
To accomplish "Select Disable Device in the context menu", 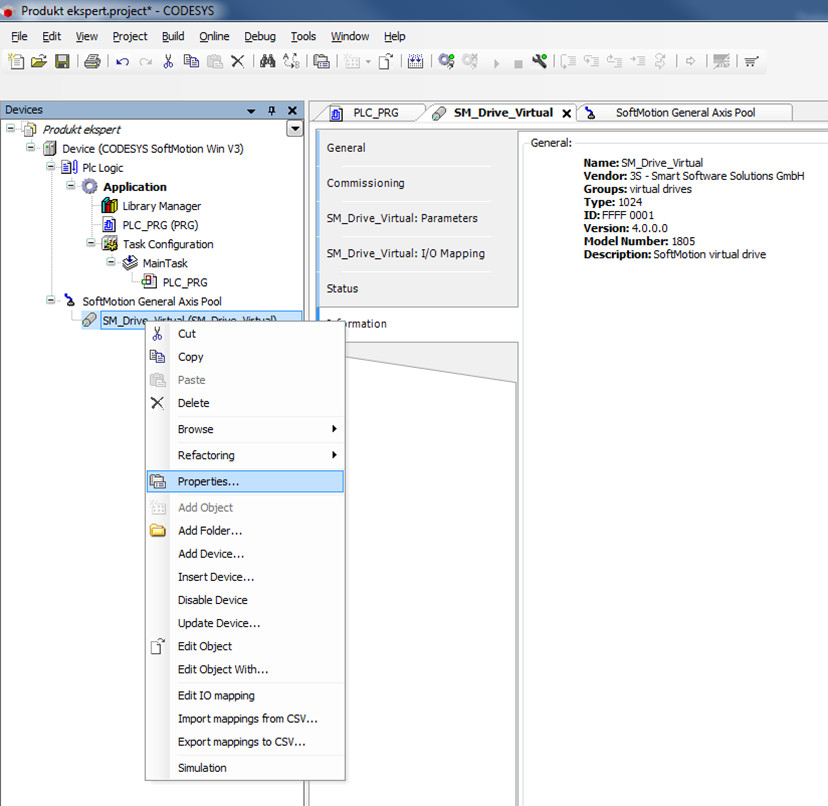I will (x=246, y=600).
